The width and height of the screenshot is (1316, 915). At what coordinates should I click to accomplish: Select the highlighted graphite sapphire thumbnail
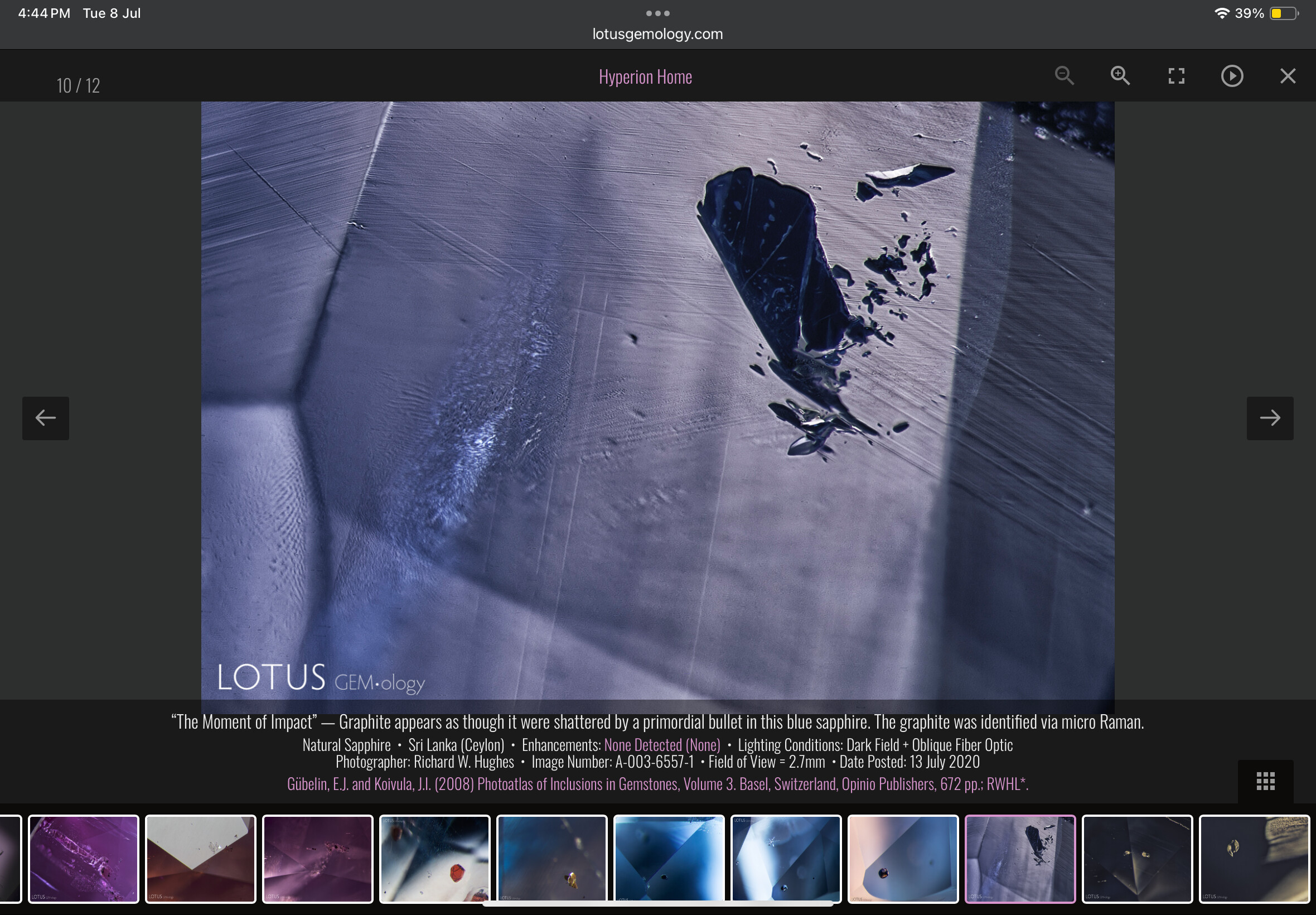point(1020,859)
